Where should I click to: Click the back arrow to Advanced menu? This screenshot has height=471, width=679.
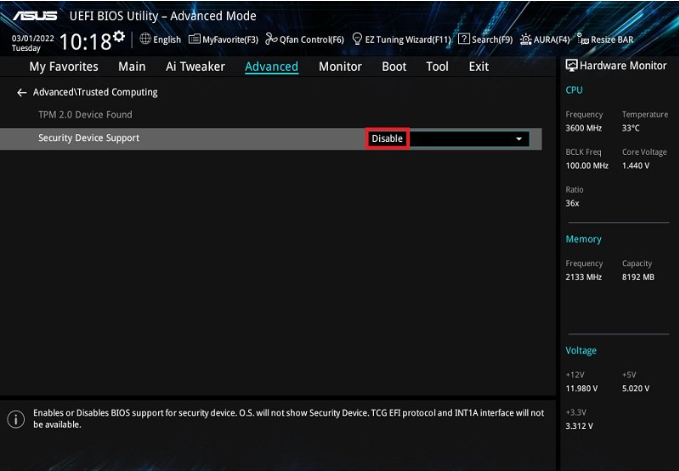pos(22,92)
